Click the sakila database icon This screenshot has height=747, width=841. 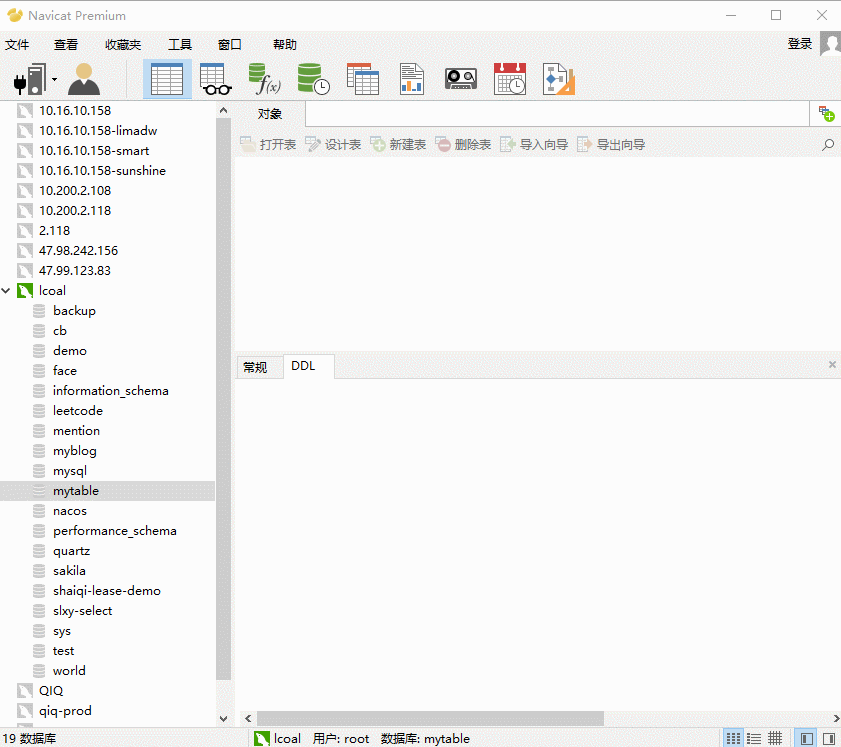(x=39, y=571)
